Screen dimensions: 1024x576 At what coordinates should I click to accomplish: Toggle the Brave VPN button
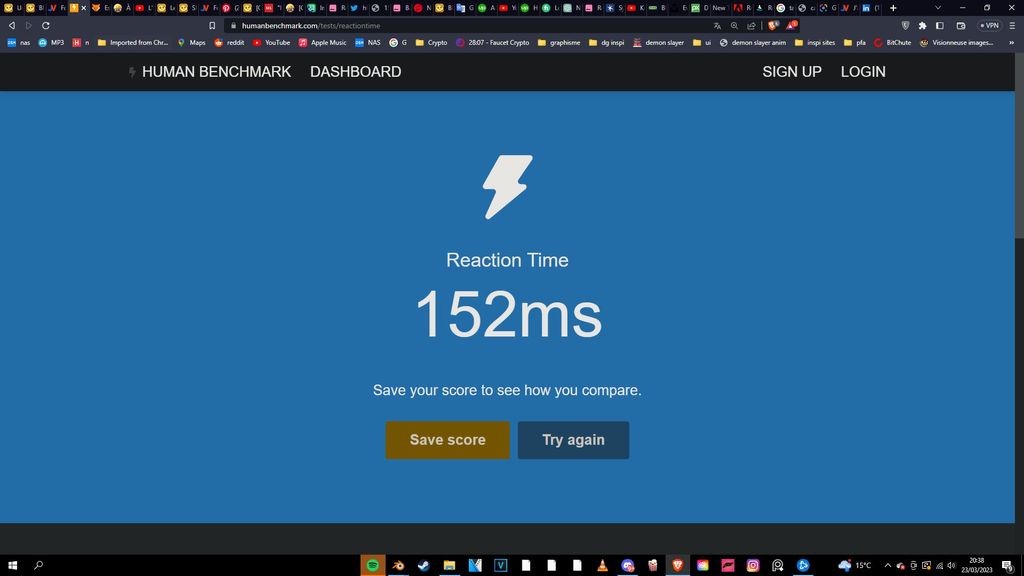click(x=988, y=25)
